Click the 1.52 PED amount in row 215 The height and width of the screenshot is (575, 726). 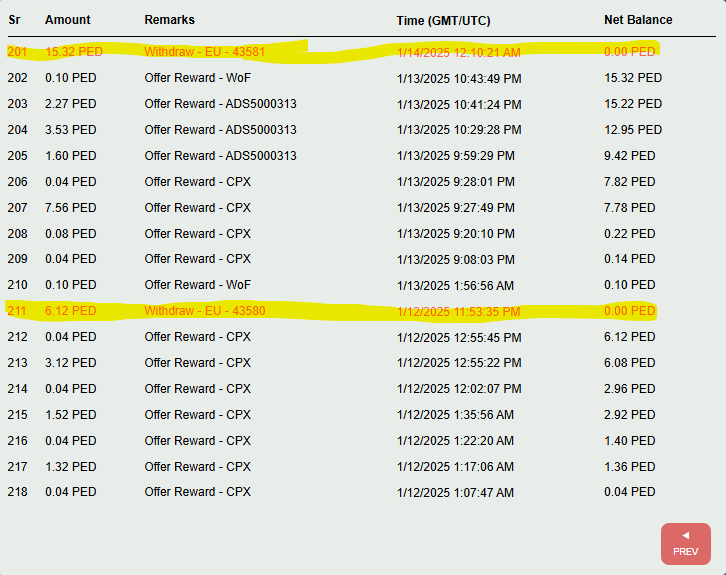pos(70,414)
